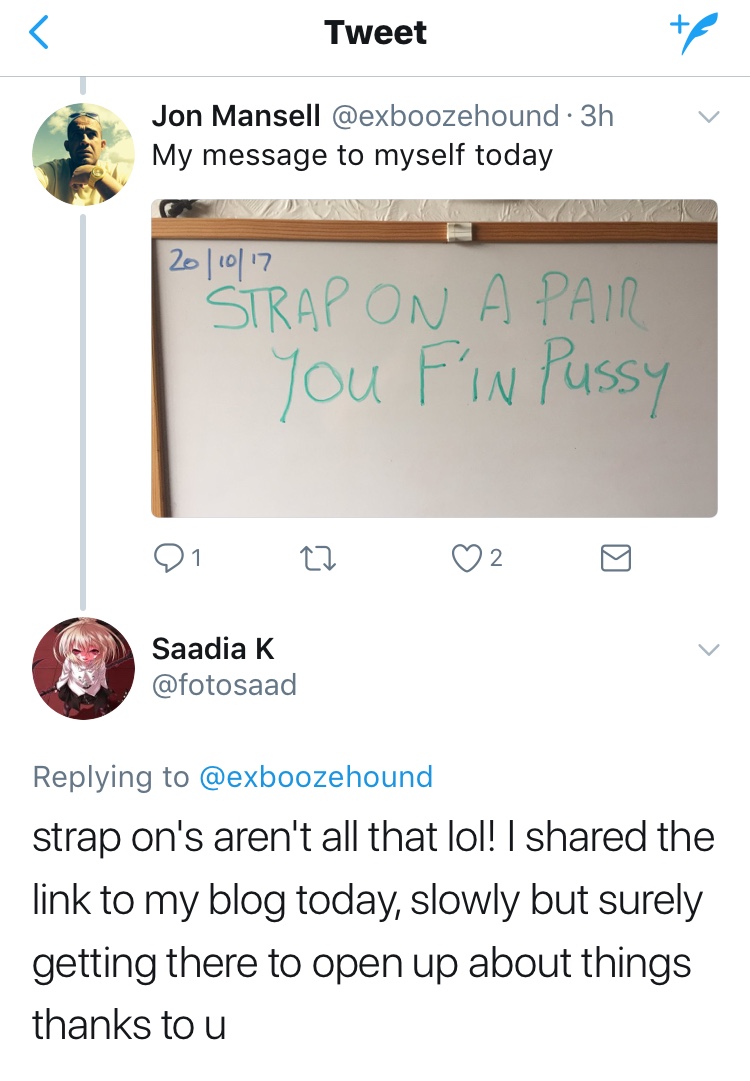Viewport: 750px width, 1081px height.
Task: Expand options chevron on Saadia K's reply
Action: click(x=709, y=649)
